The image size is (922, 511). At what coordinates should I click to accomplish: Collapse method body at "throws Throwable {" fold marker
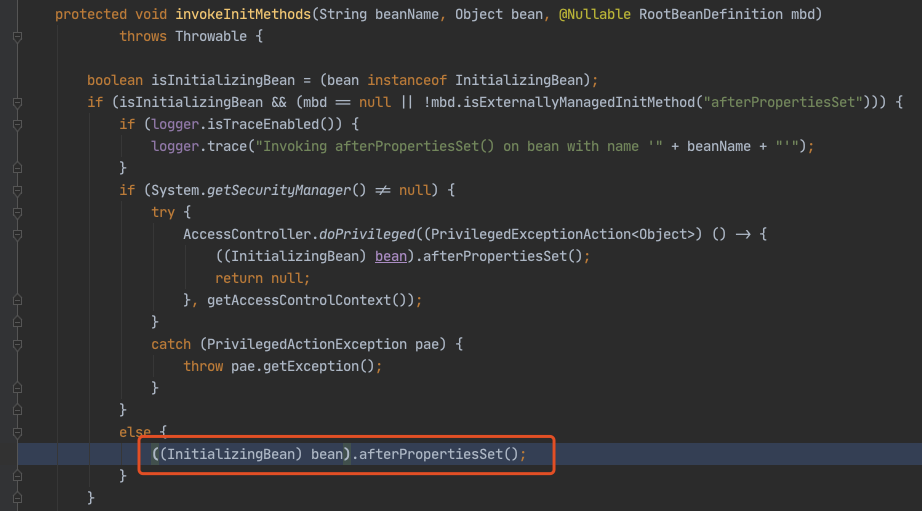tap(18, 37)
